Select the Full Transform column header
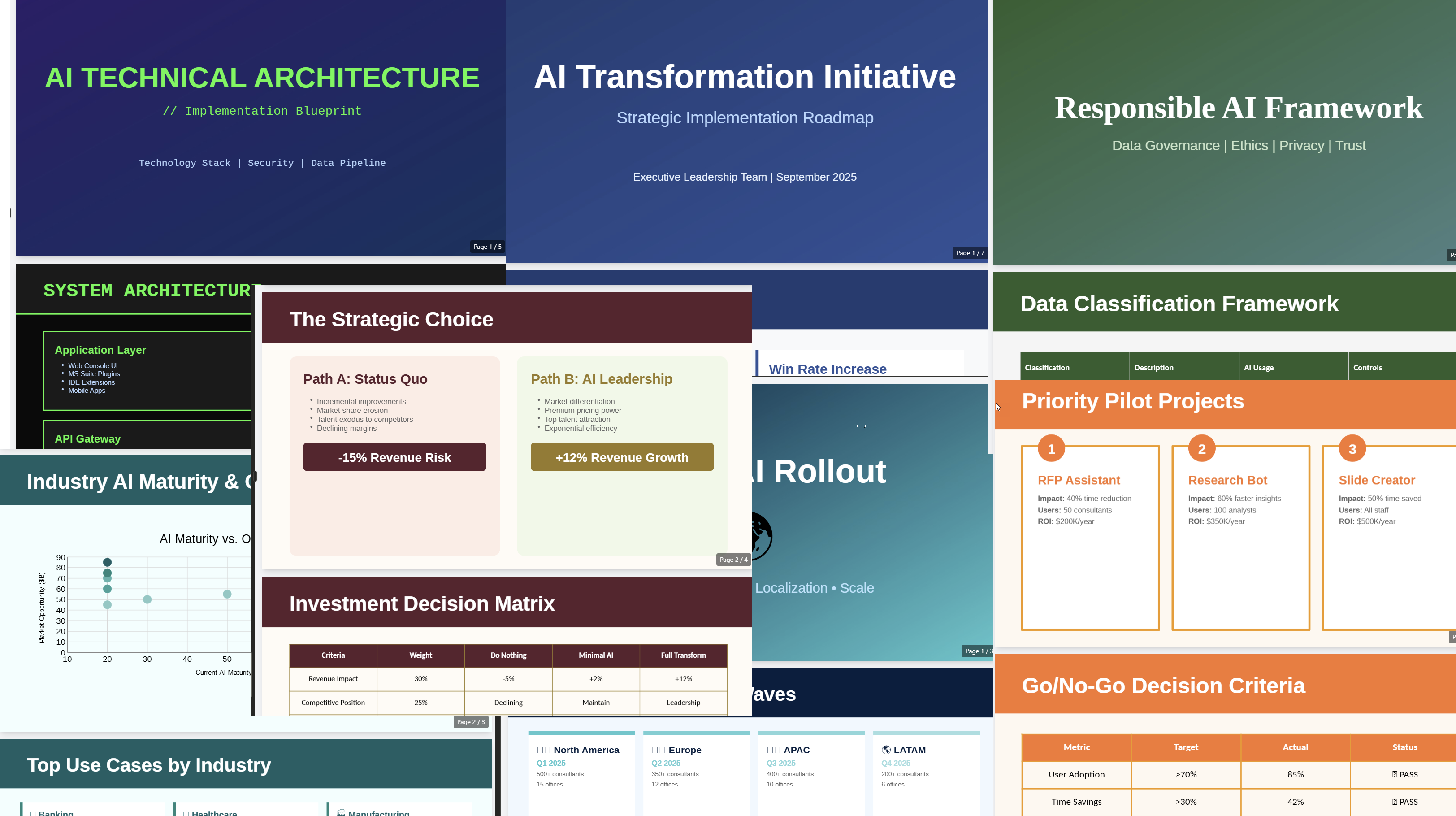This screenshot has height=816, width=1456. coord(683,655)
